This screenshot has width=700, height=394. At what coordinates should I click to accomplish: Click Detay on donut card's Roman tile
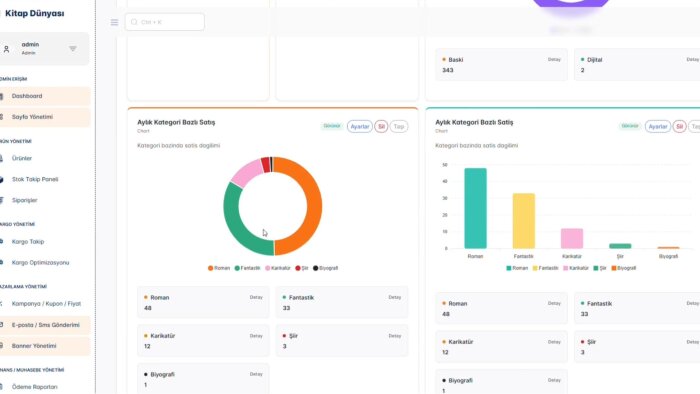(256, 297)
